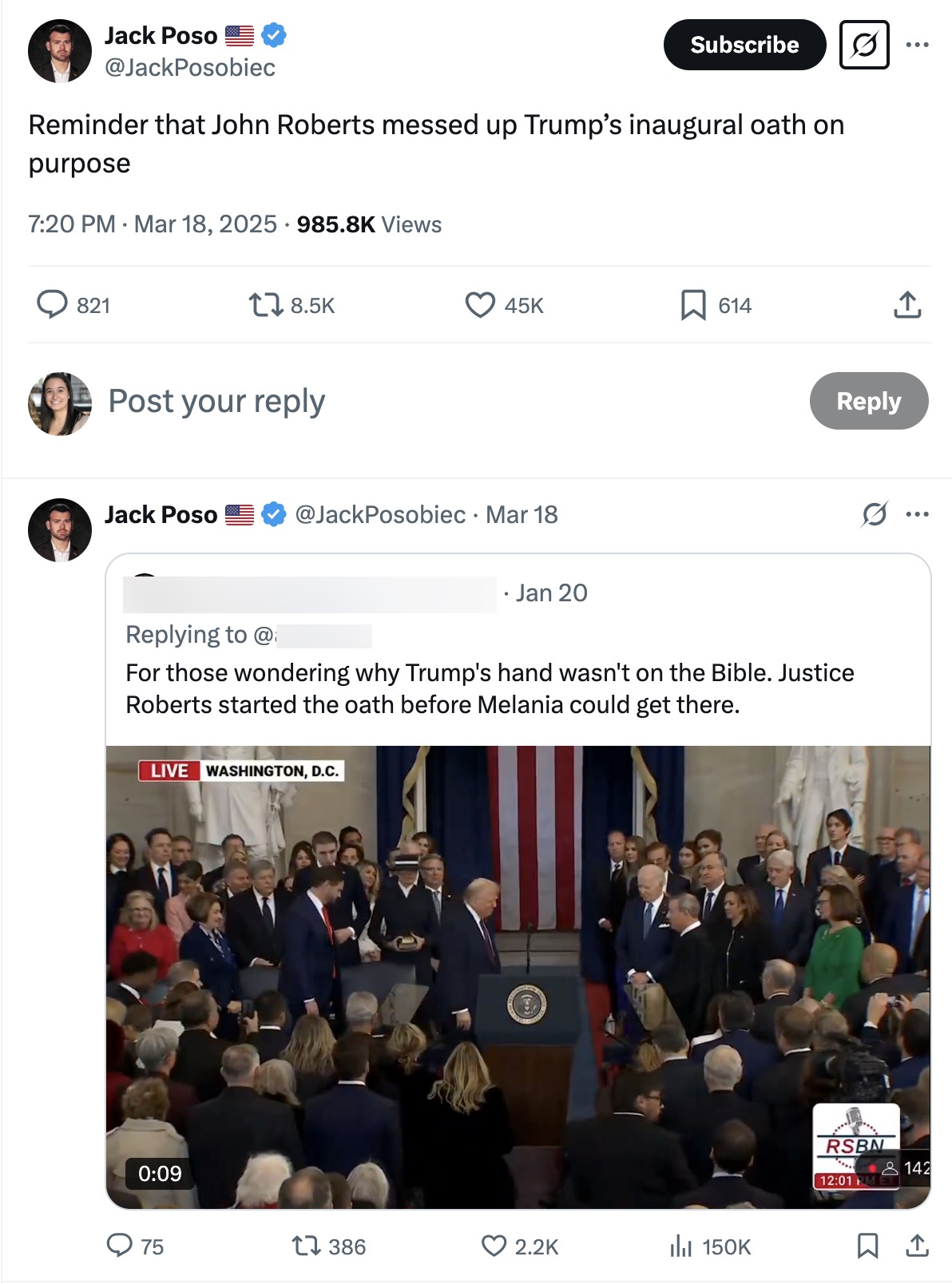Open the @JackPosobiec handle link in header
This screenshot has width=952, height=1284.
[190, 68]
